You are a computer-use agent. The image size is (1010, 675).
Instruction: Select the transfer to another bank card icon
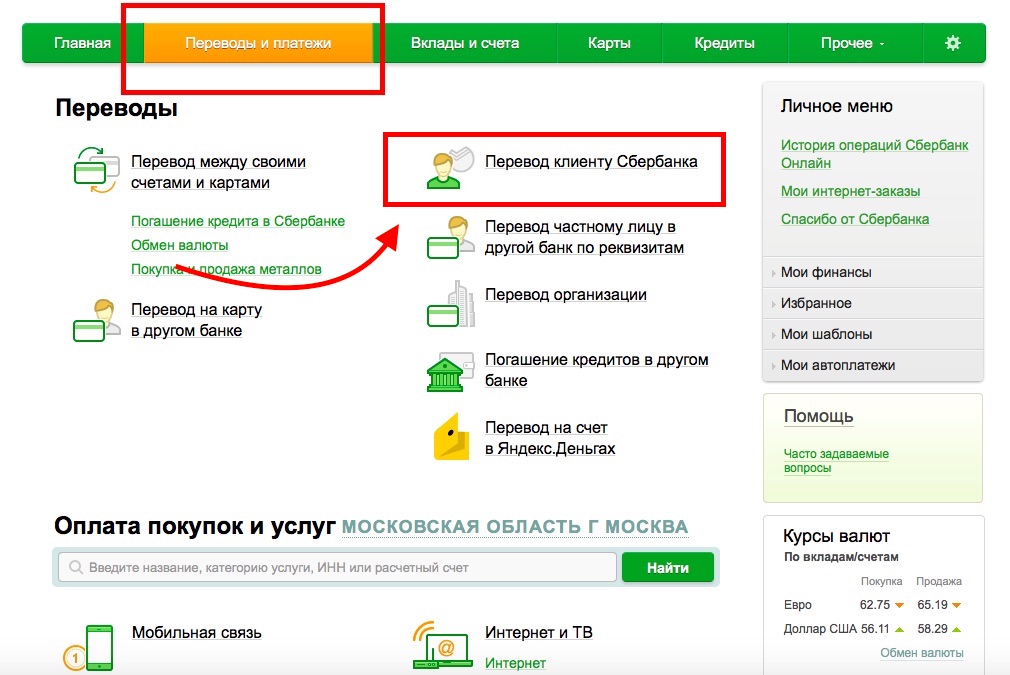(x=97, y=319)
